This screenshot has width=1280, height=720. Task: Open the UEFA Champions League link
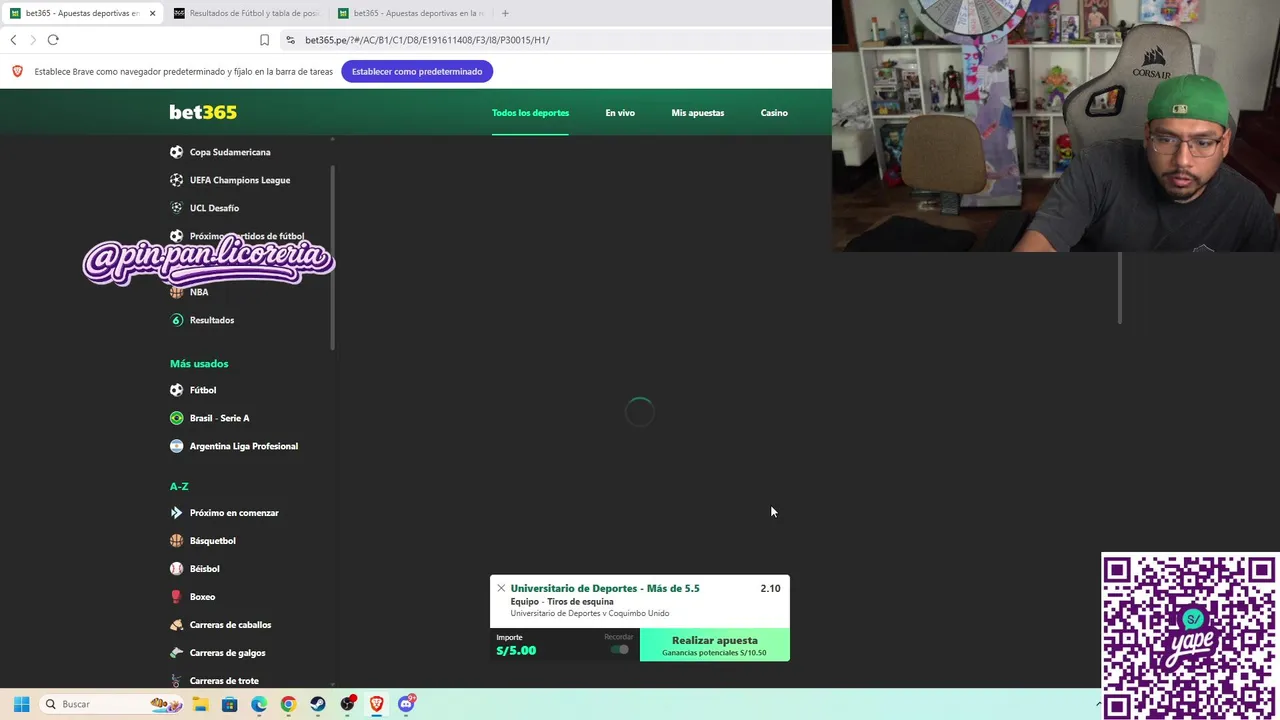pyautogui.click(x=240, y=180)
